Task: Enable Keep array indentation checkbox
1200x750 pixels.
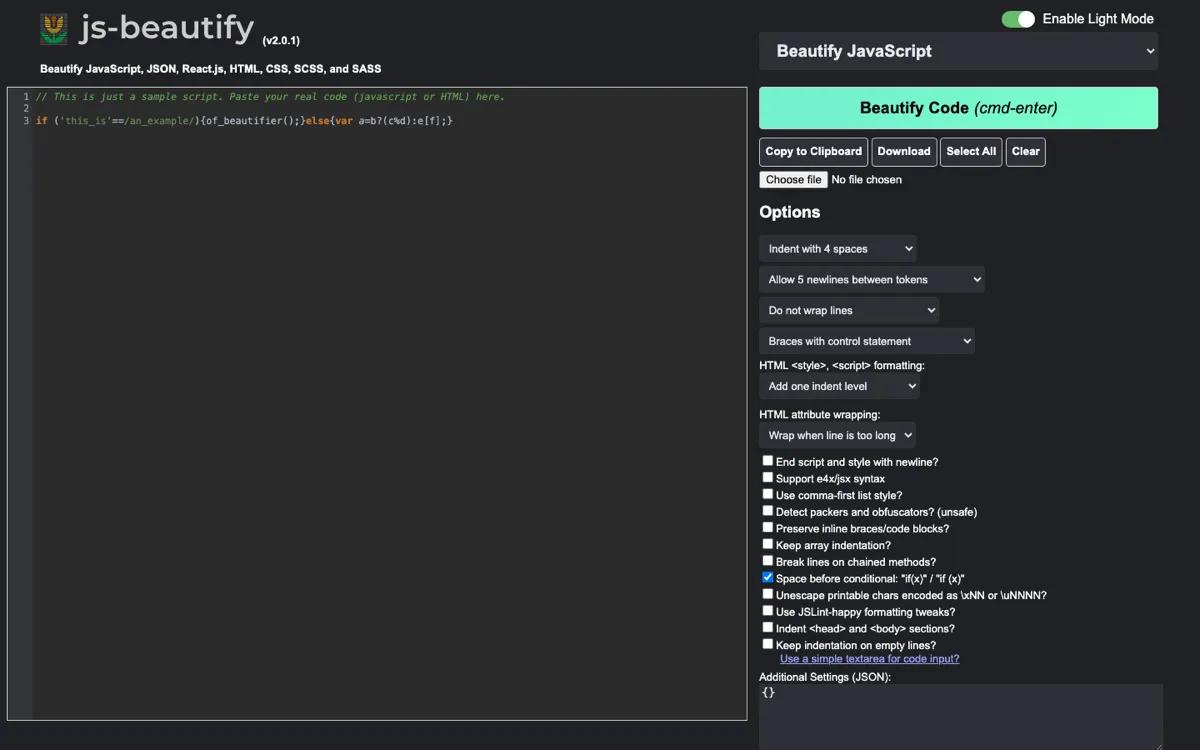Action: [x=768, y=544]
